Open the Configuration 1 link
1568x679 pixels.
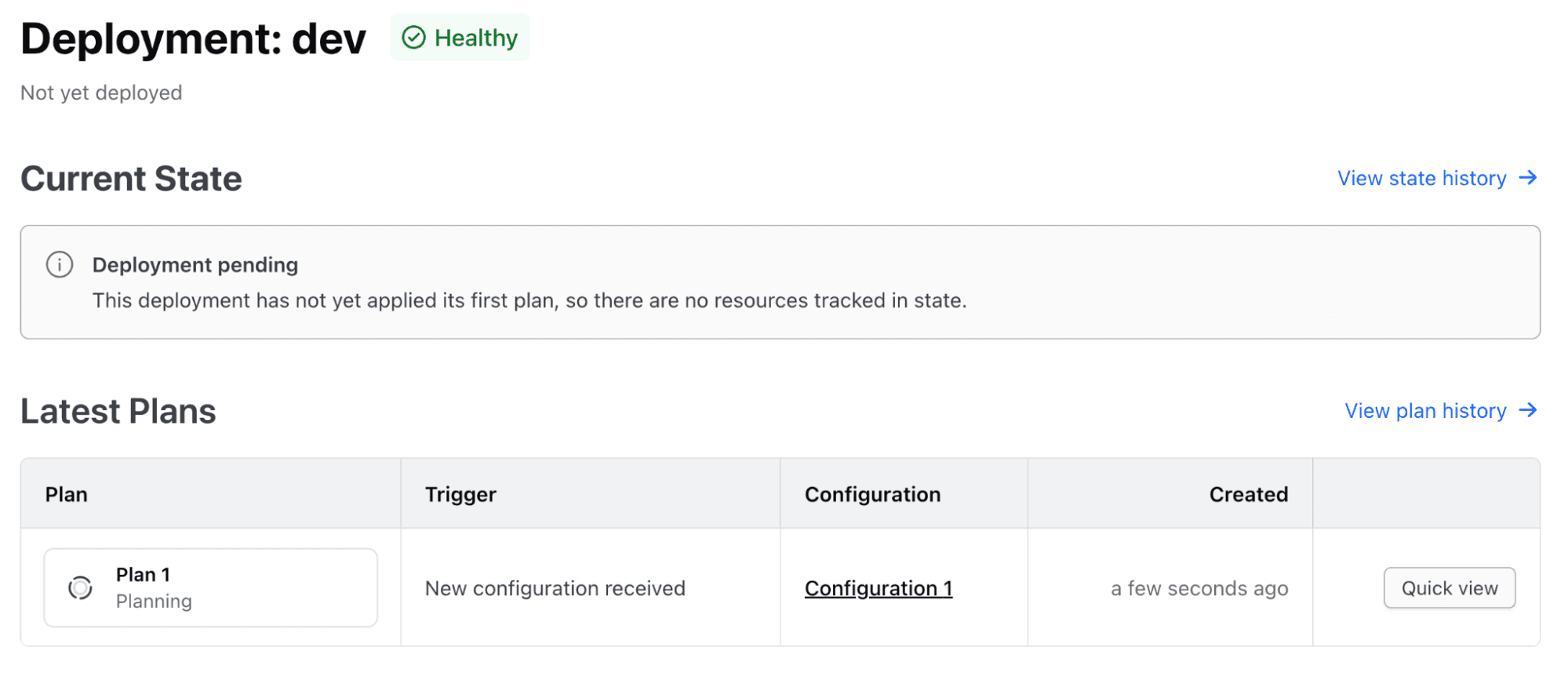879,588
